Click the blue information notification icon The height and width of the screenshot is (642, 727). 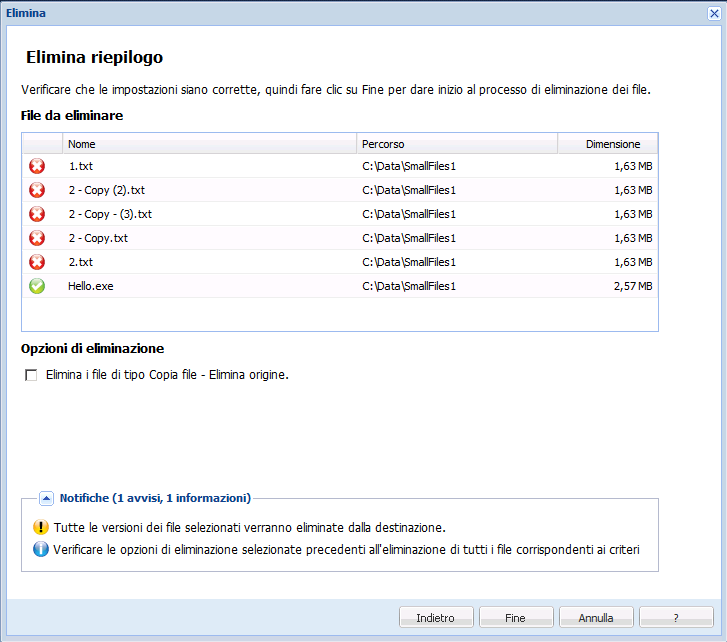tap(41, 549)
